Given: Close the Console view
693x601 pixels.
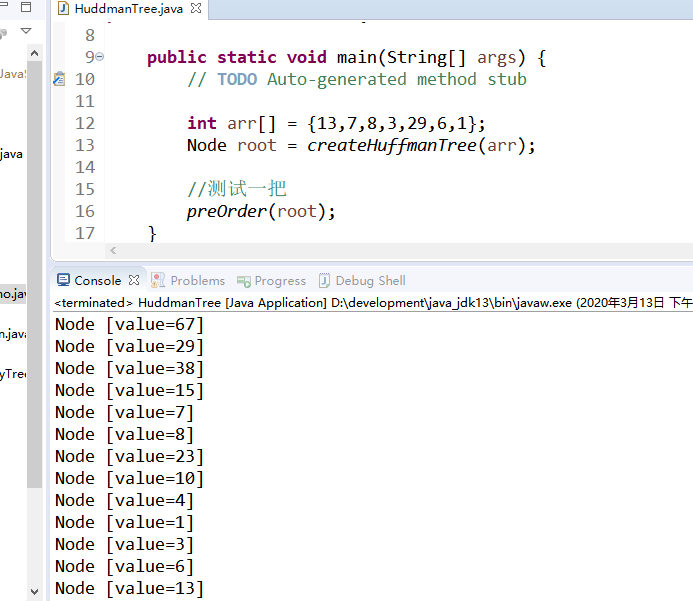Looking at the screenshot, I should [x=134, y=280].
